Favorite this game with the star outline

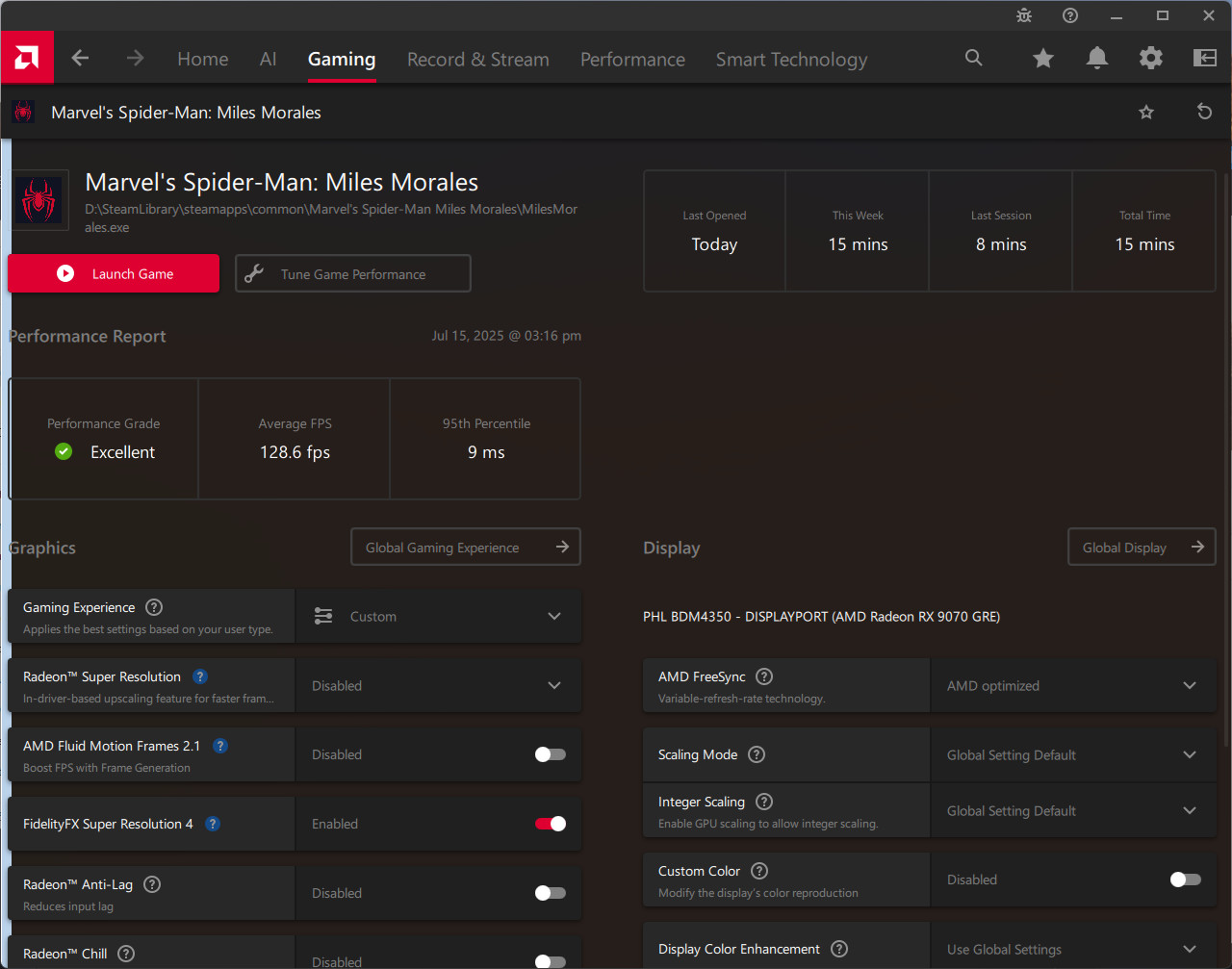(x=1146, y=113)
